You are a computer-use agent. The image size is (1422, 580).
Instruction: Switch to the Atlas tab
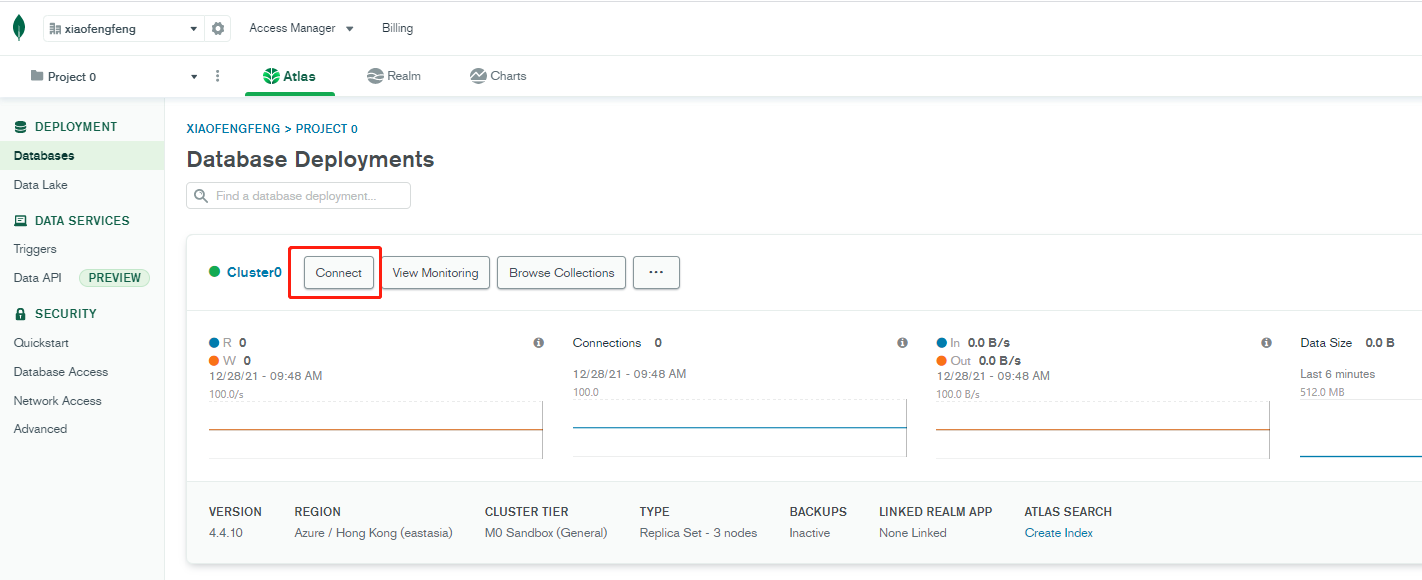290,76
